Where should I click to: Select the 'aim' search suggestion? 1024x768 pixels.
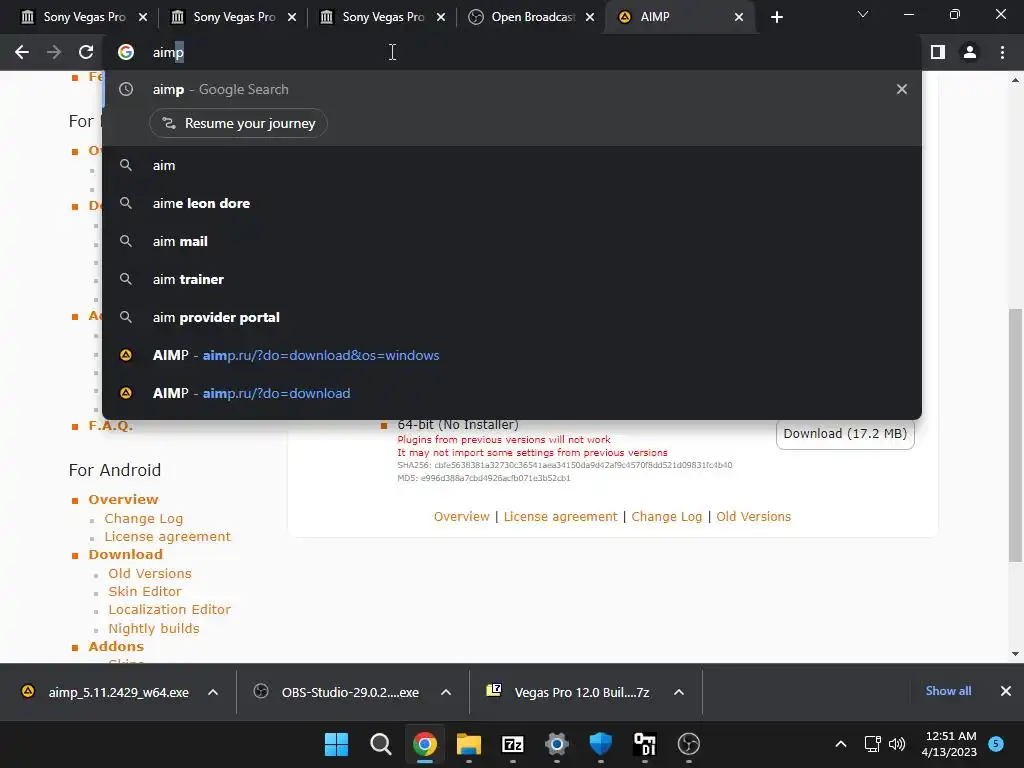click(x=512, y=165)
